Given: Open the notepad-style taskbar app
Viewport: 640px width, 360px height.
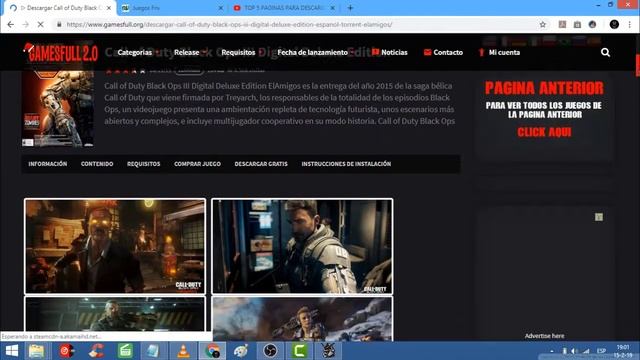Looking at the screenshot, I should 153,351.
